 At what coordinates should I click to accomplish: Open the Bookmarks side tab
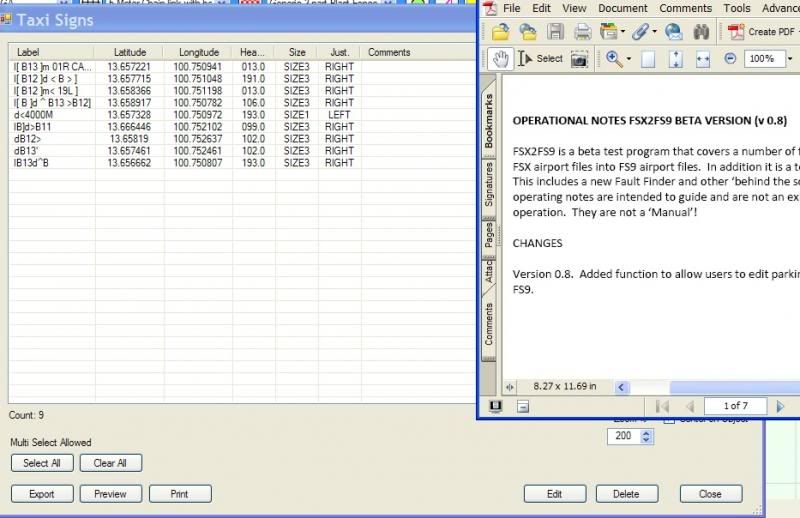pos(489,122)
